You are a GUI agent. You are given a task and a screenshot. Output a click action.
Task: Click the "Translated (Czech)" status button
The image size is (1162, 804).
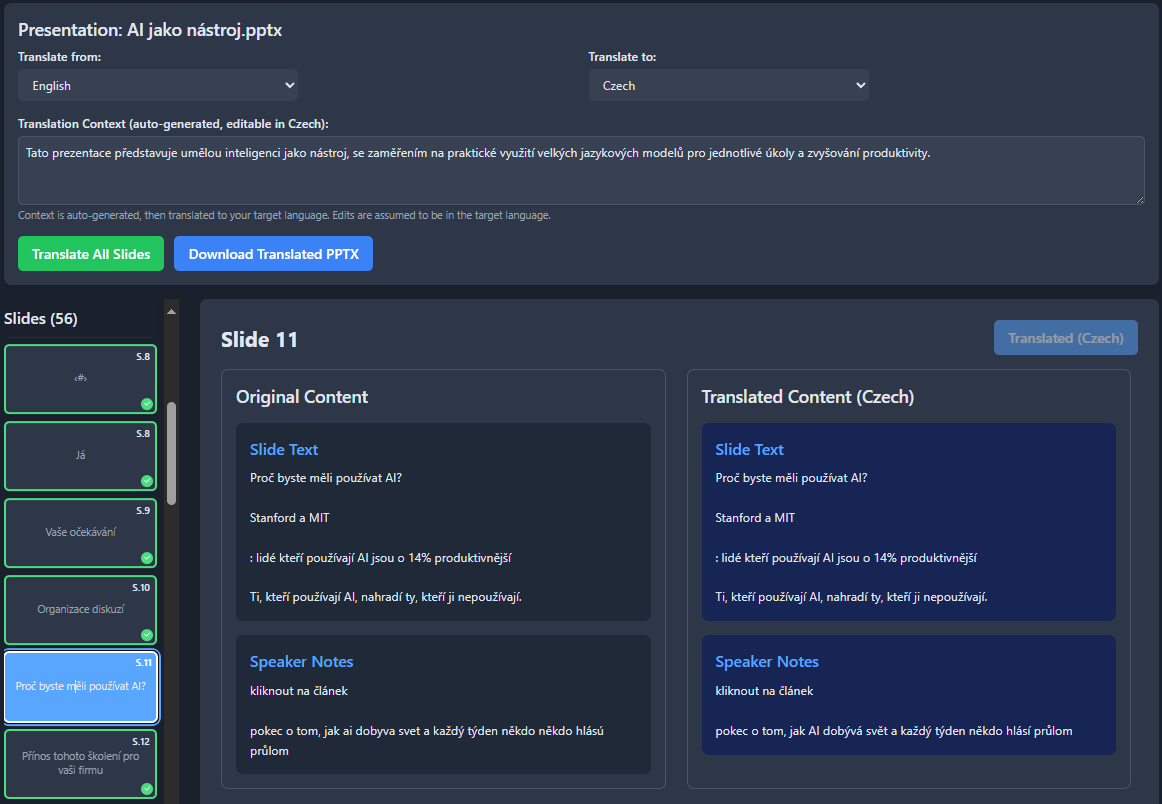click(1065, 338)
